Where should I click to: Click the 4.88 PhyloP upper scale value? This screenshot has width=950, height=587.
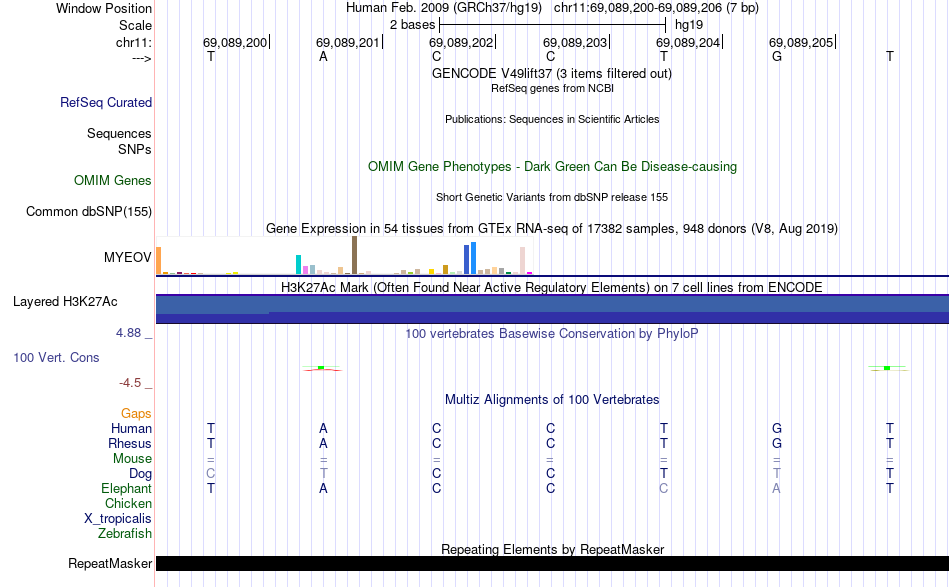click(x=128, y=333)
